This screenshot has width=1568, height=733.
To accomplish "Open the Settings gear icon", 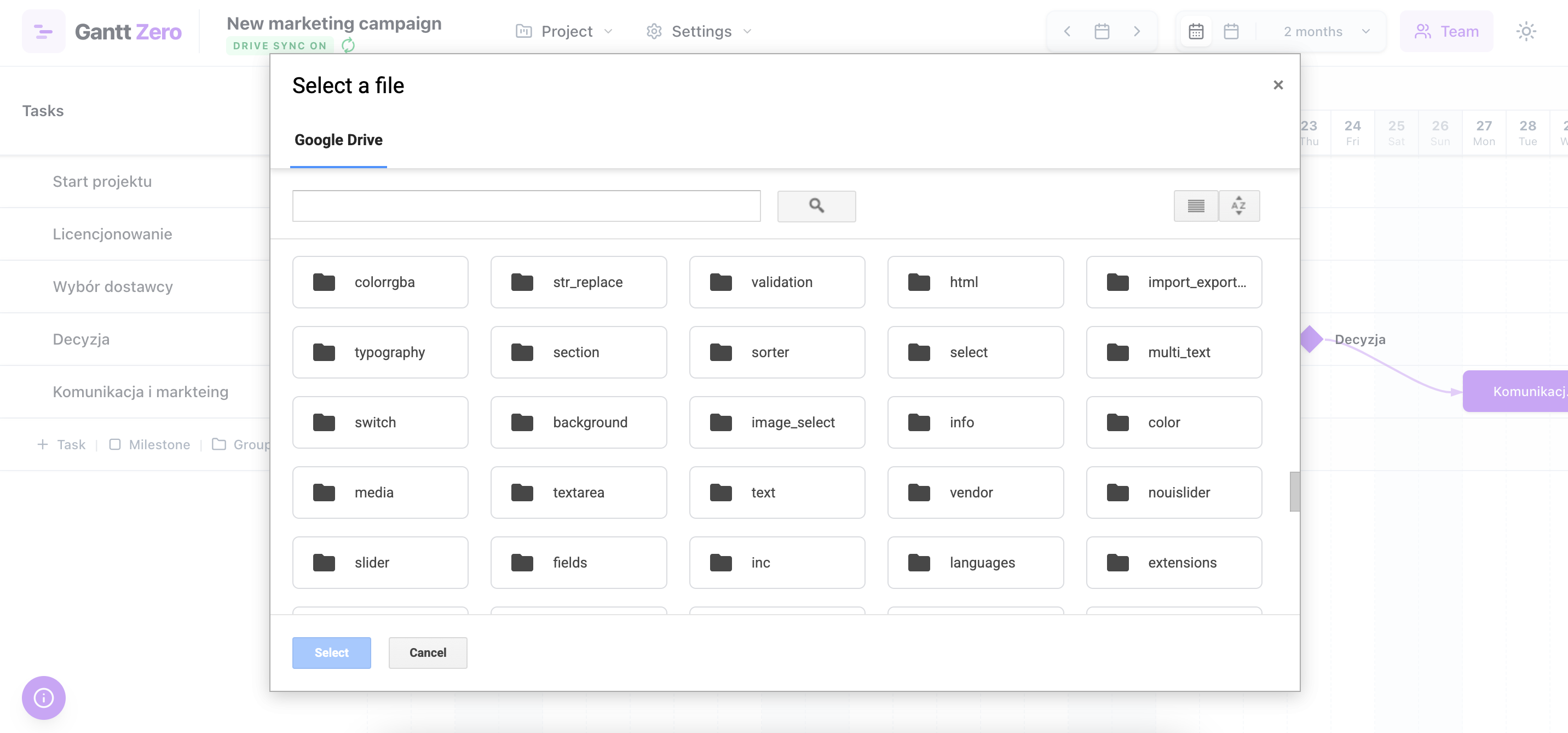I will click(654, 31).
